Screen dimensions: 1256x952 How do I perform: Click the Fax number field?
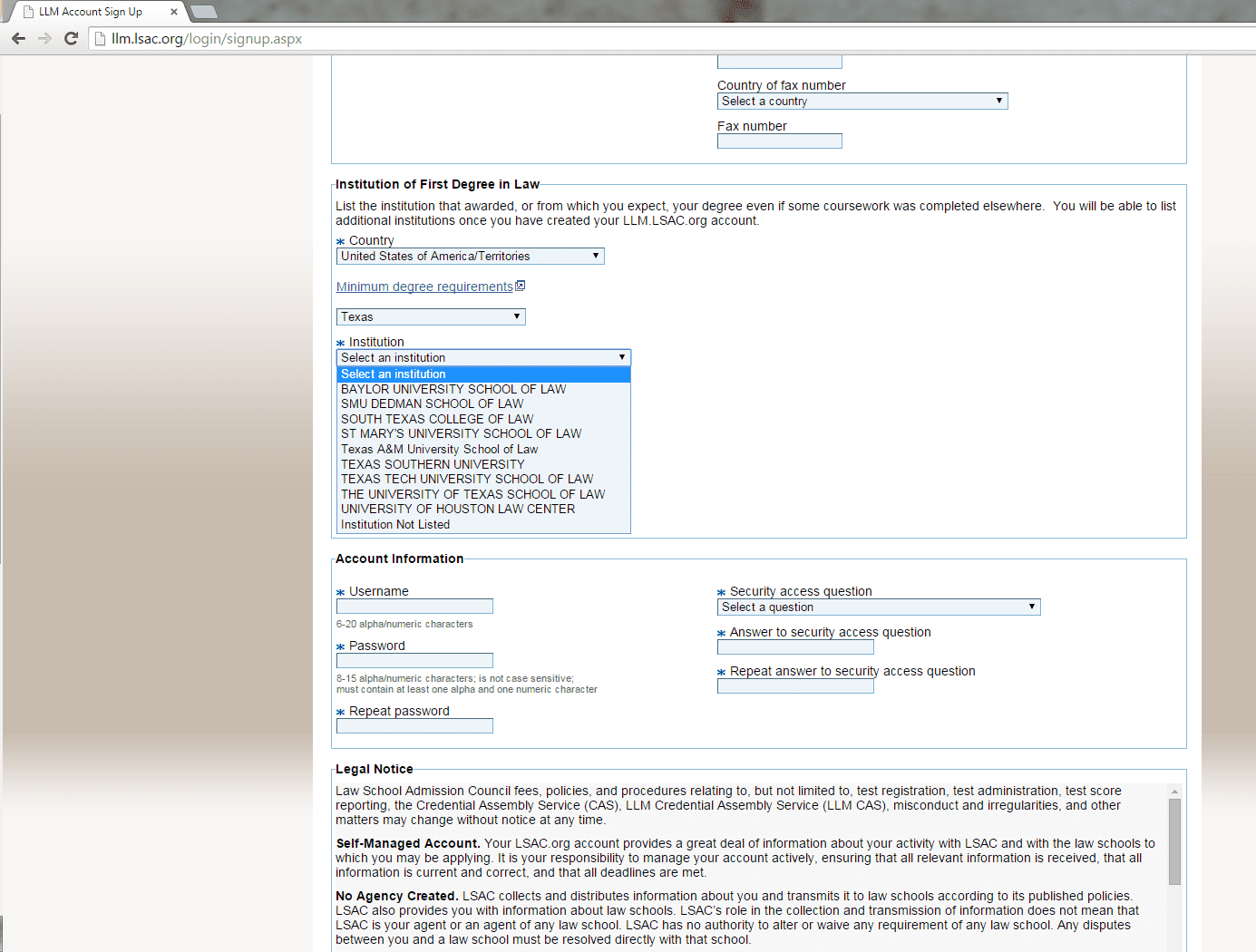[x=780, y=141]
